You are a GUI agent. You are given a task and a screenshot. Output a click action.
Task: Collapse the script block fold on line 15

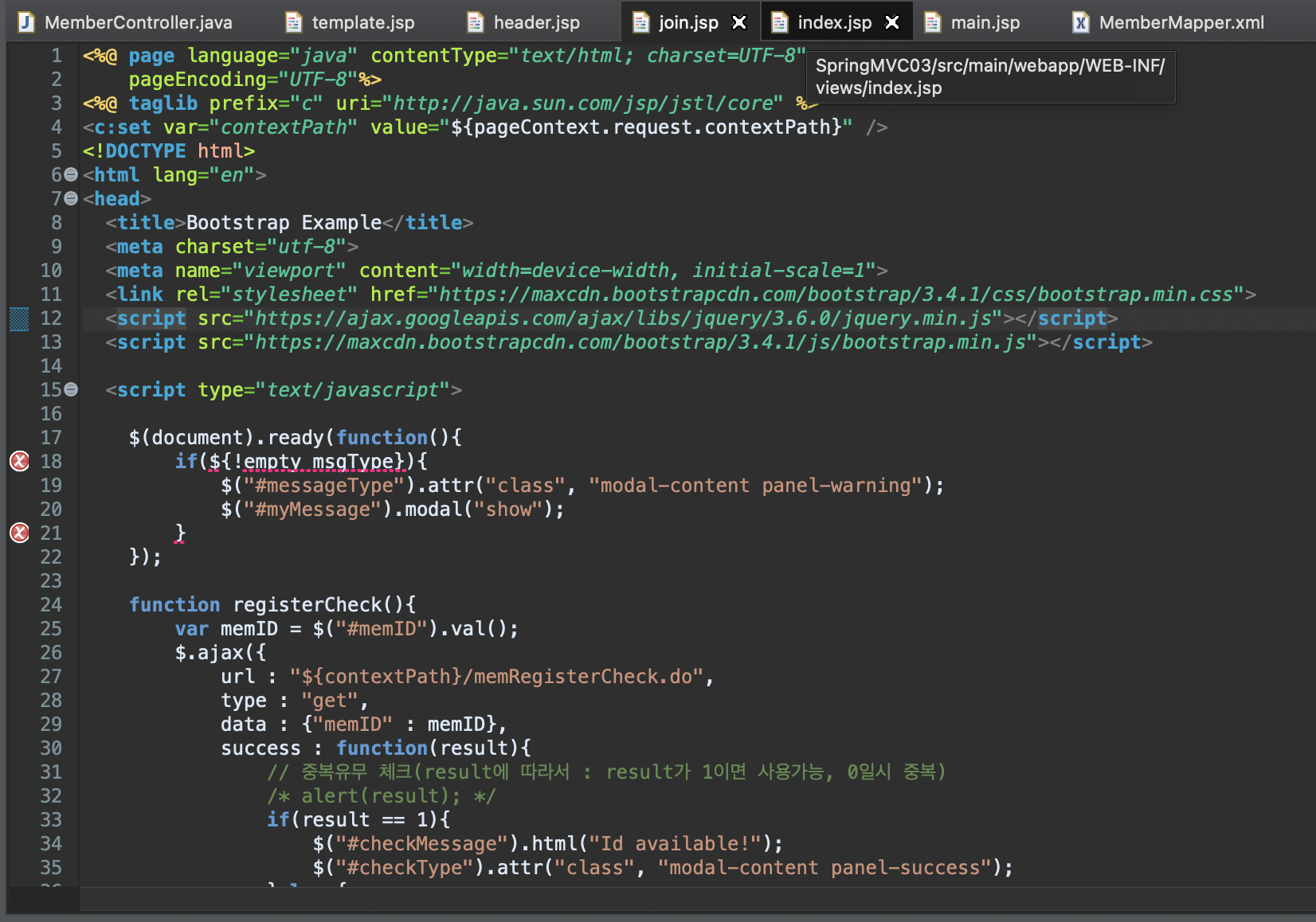click(71, 389)
